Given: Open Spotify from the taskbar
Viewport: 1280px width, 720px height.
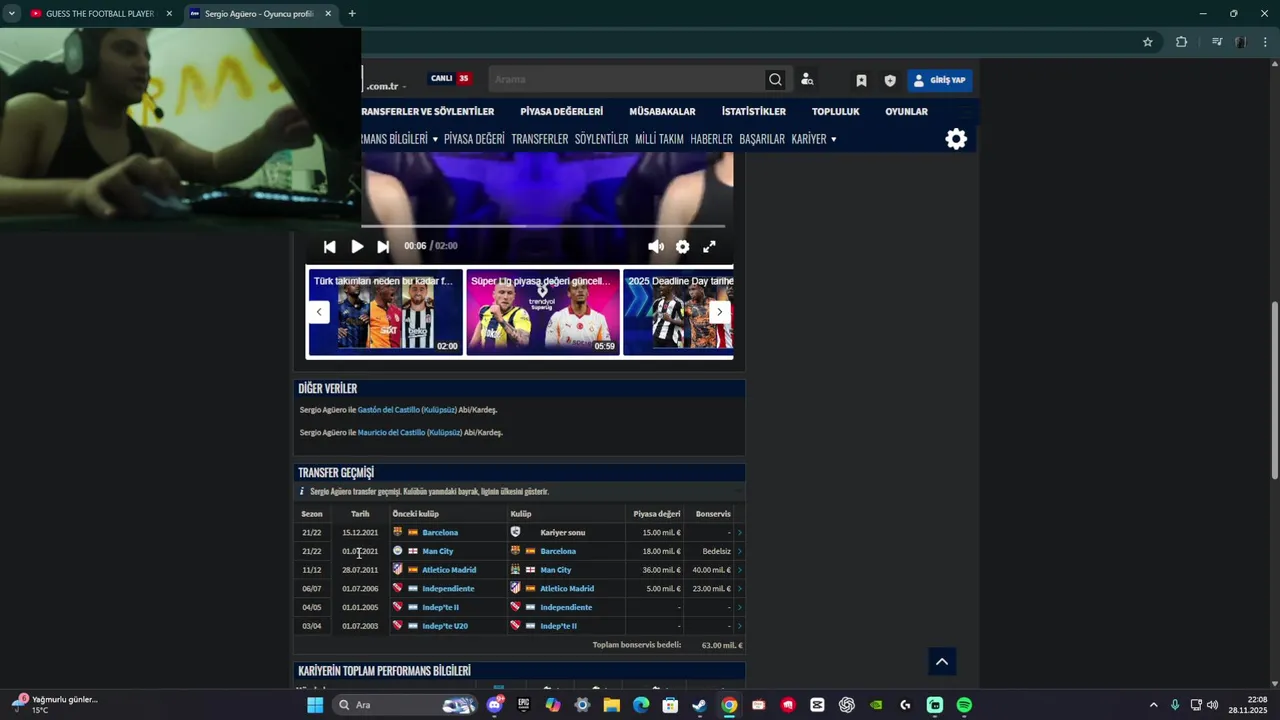Looking at the screenshot, I should [x=964, y=705].
